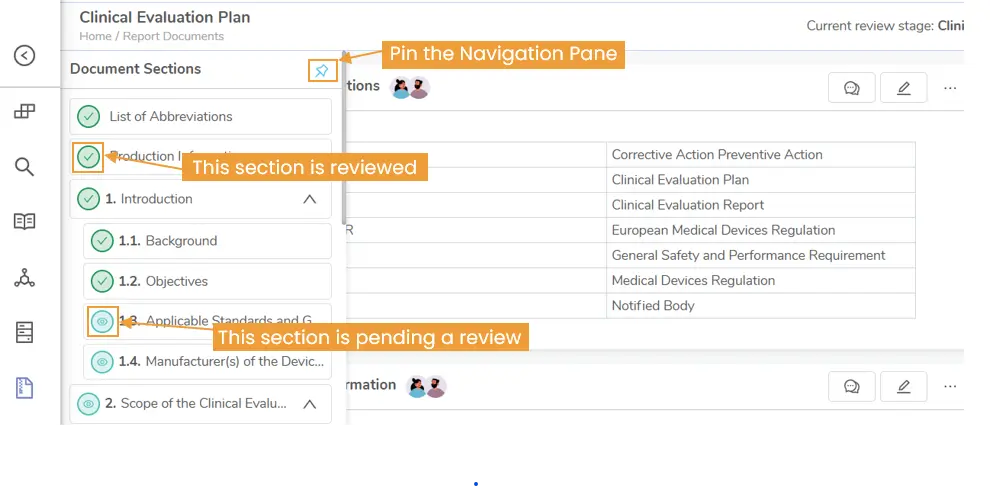Image resolution: width=990 pixels, height=487 pixels.
Task: Toggle review status of 1.1 Background
Action: 102,241
